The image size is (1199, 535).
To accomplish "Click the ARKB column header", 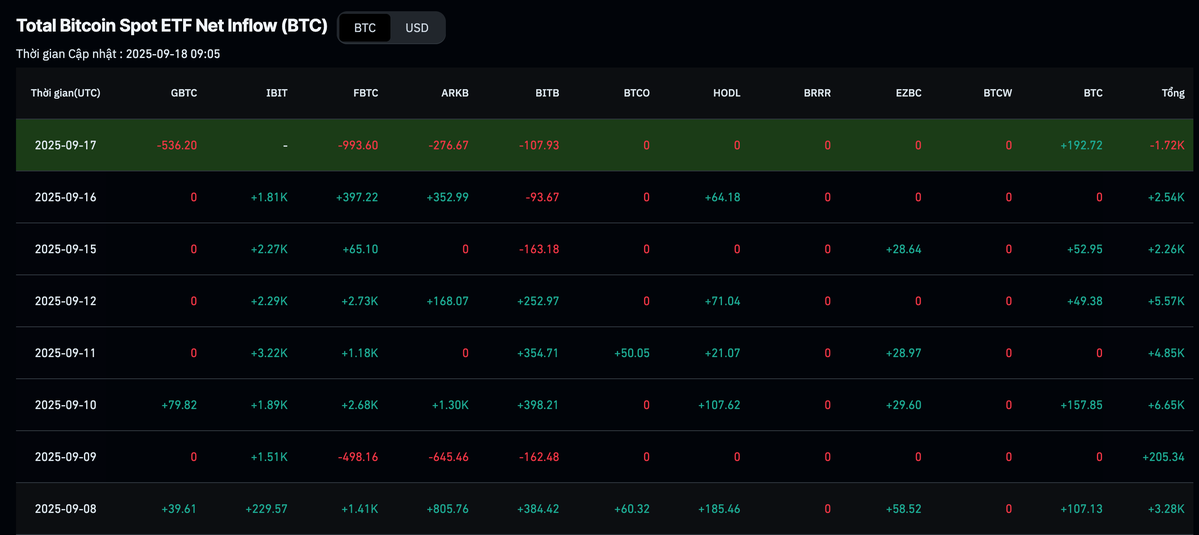I will click(x=454, y=93).
